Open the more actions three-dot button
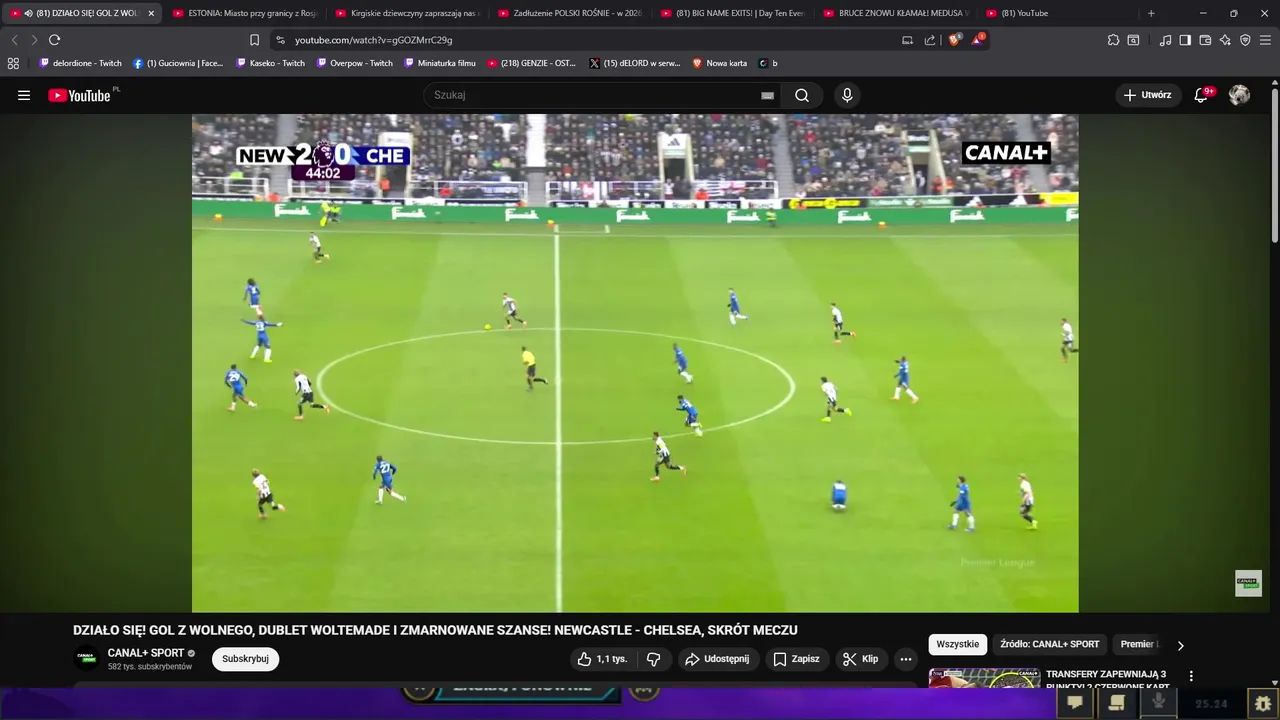The height and width of the screenshot is (720, 1280). point(905,659)
